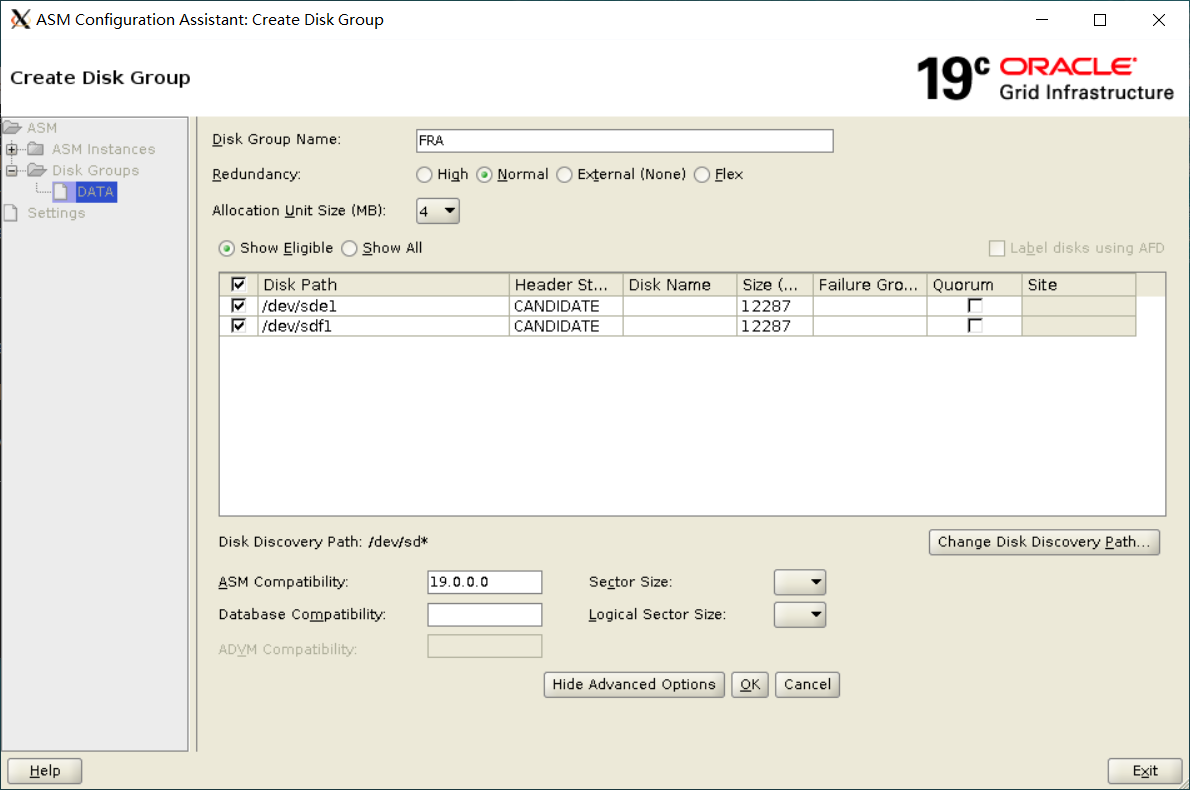Toggle the Quorum checkbox for /dev/sdf1

pos(975,325)
